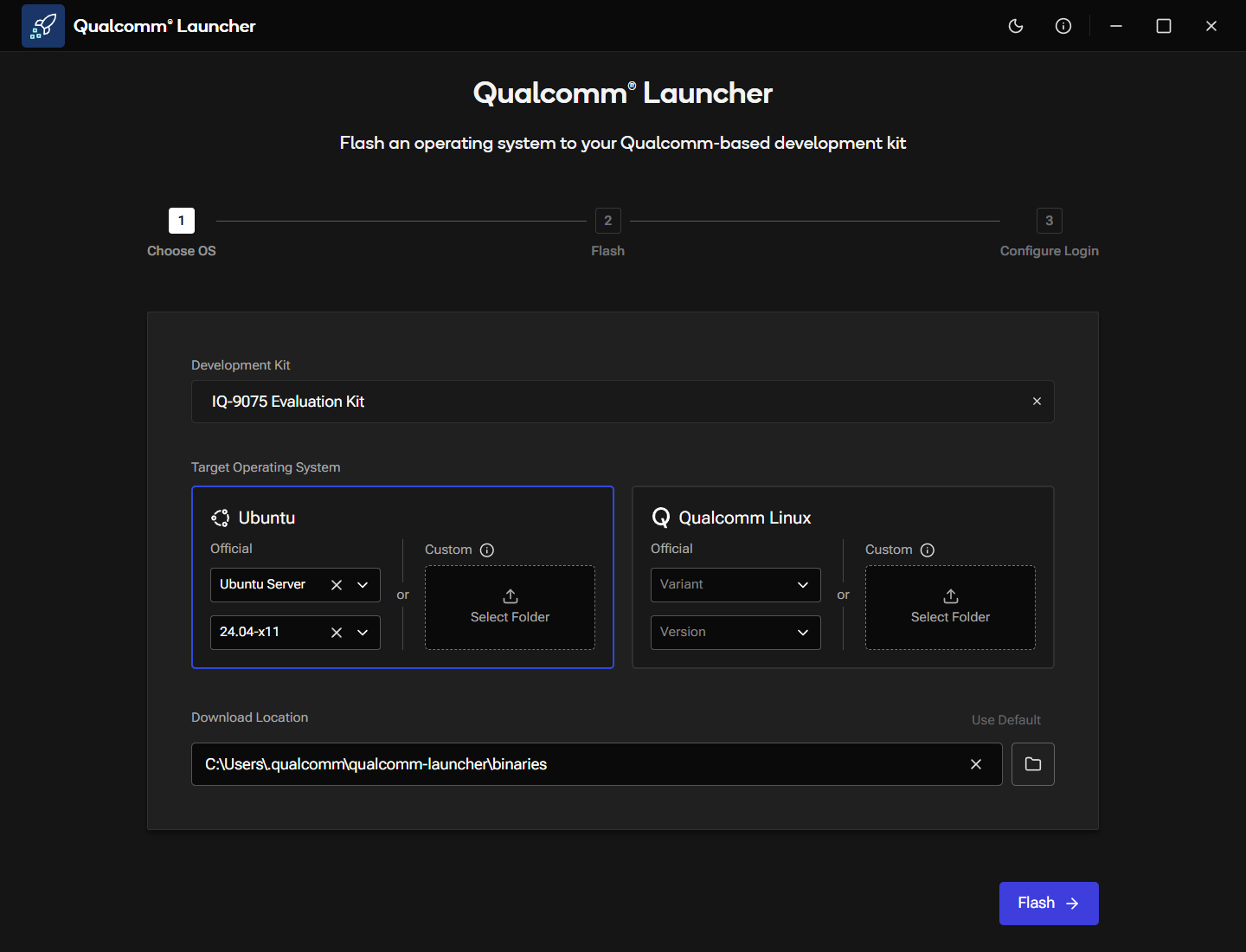
Task: Click the Ubuntu logo icon
Action: coord(220,518)
